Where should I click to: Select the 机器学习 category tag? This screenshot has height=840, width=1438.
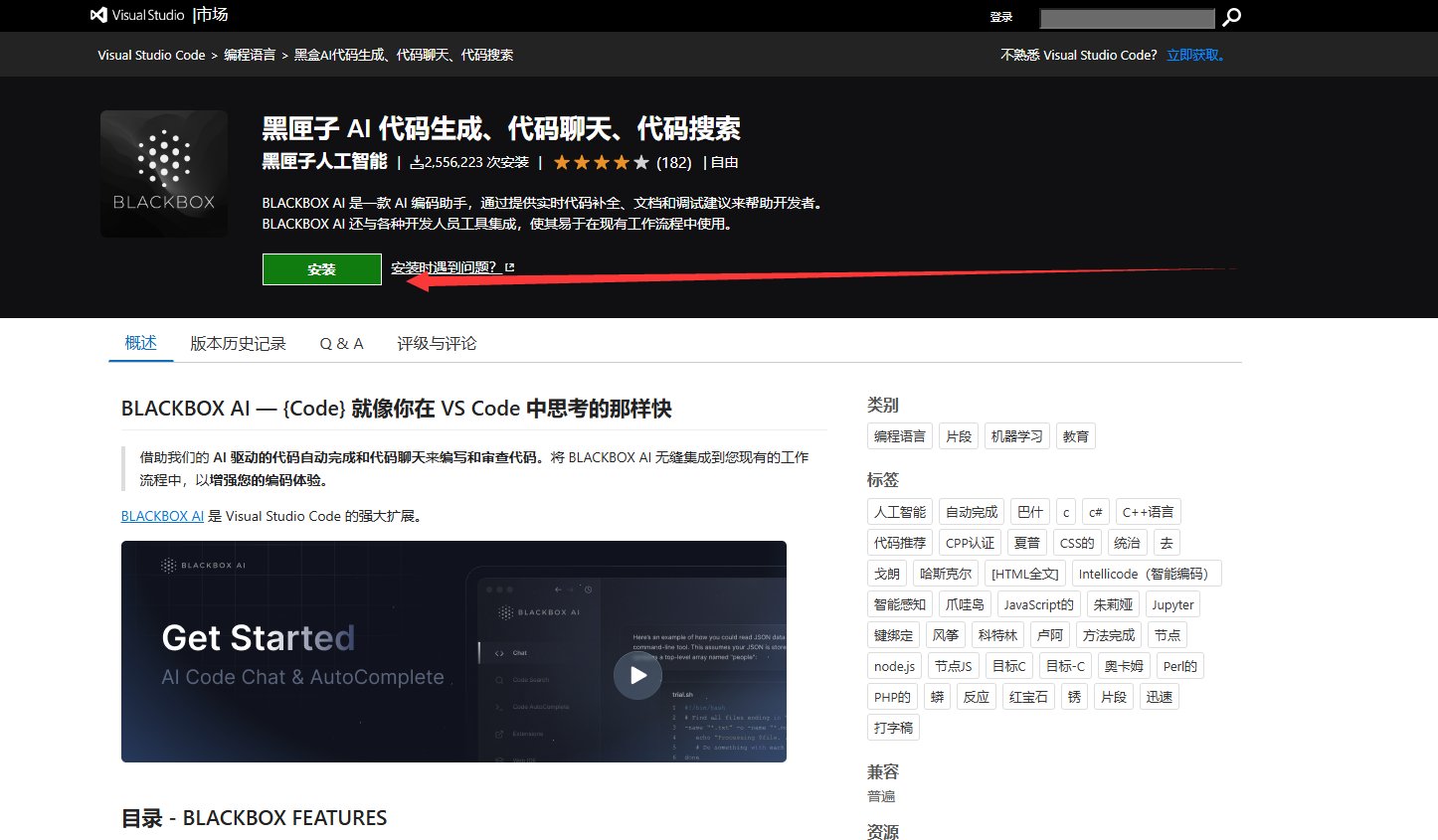(1016, 436)
